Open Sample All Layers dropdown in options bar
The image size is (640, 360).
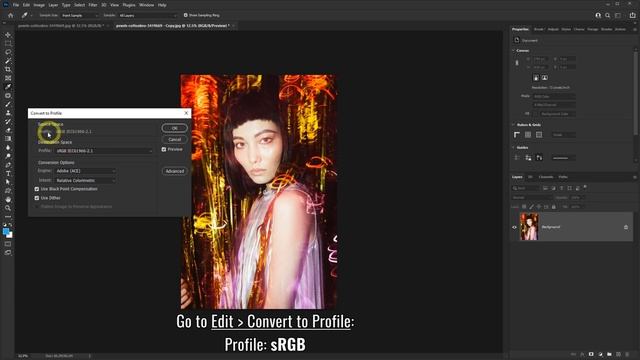(147, 16)
